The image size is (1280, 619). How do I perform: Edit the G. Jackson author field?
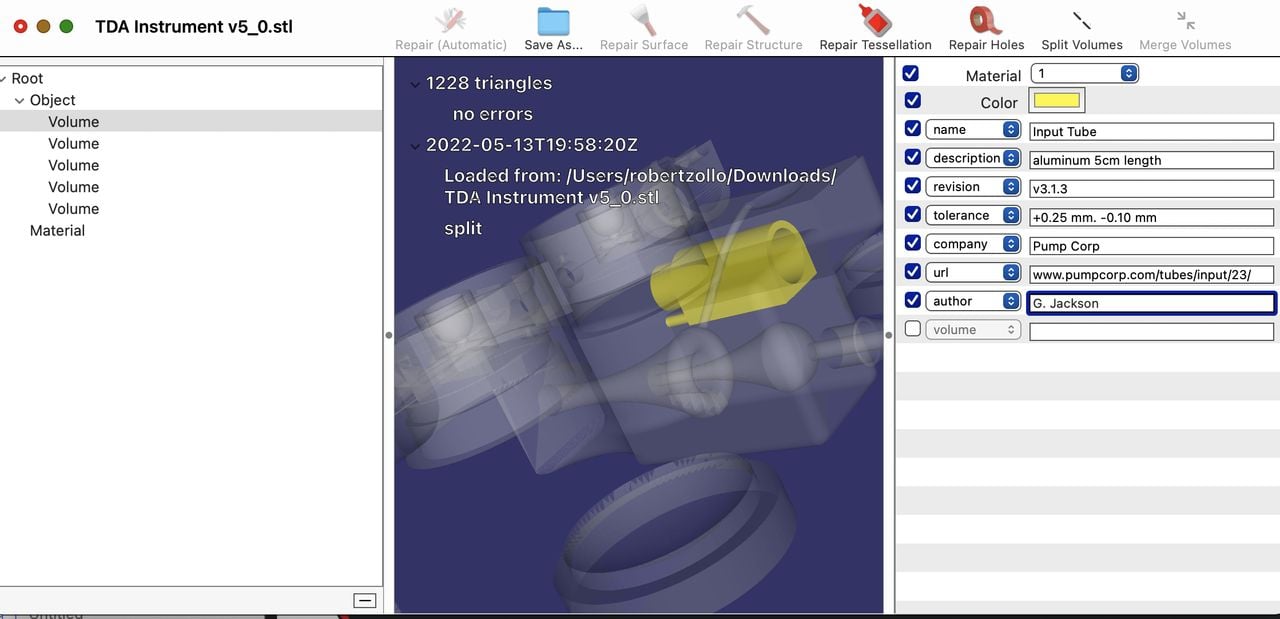click(1150, 302)
